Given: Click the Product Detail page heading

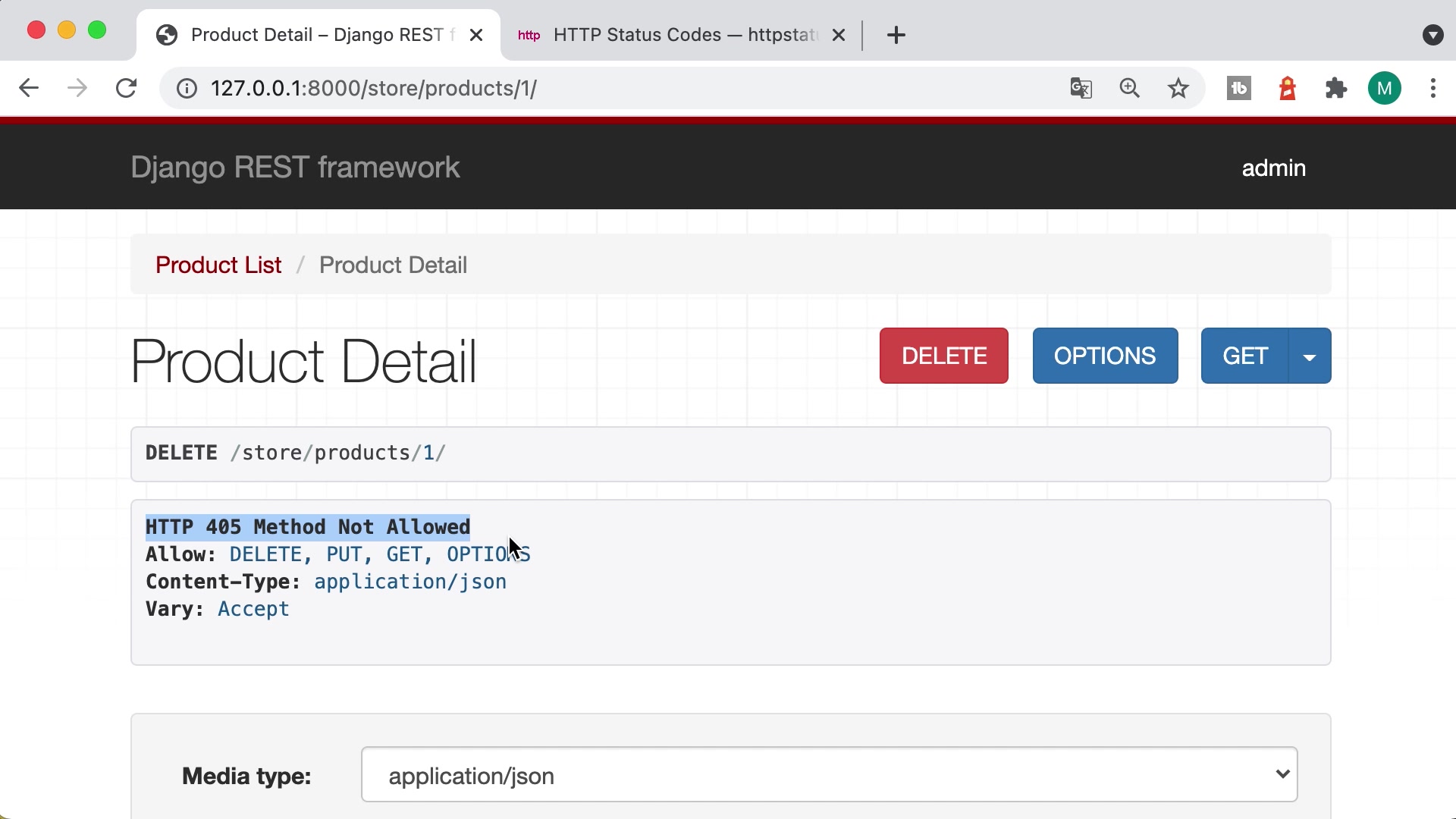Looking at the screenshot, I should tap(303, 361).
